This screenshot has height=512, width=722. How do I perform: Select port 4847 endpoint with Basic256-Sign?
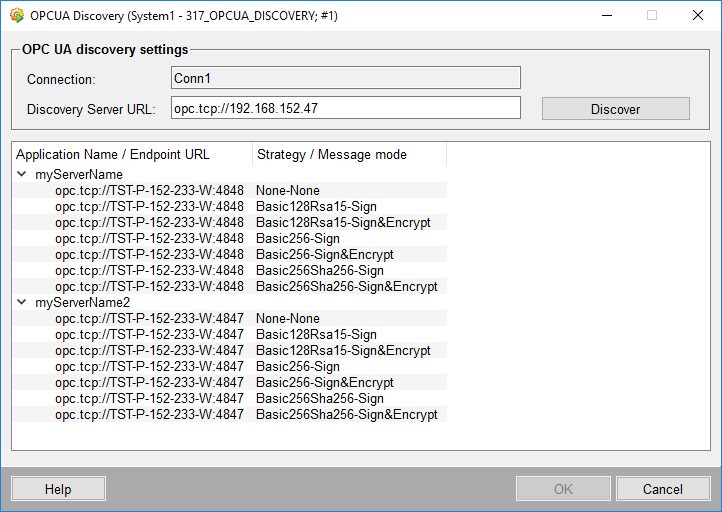[149, 367]
